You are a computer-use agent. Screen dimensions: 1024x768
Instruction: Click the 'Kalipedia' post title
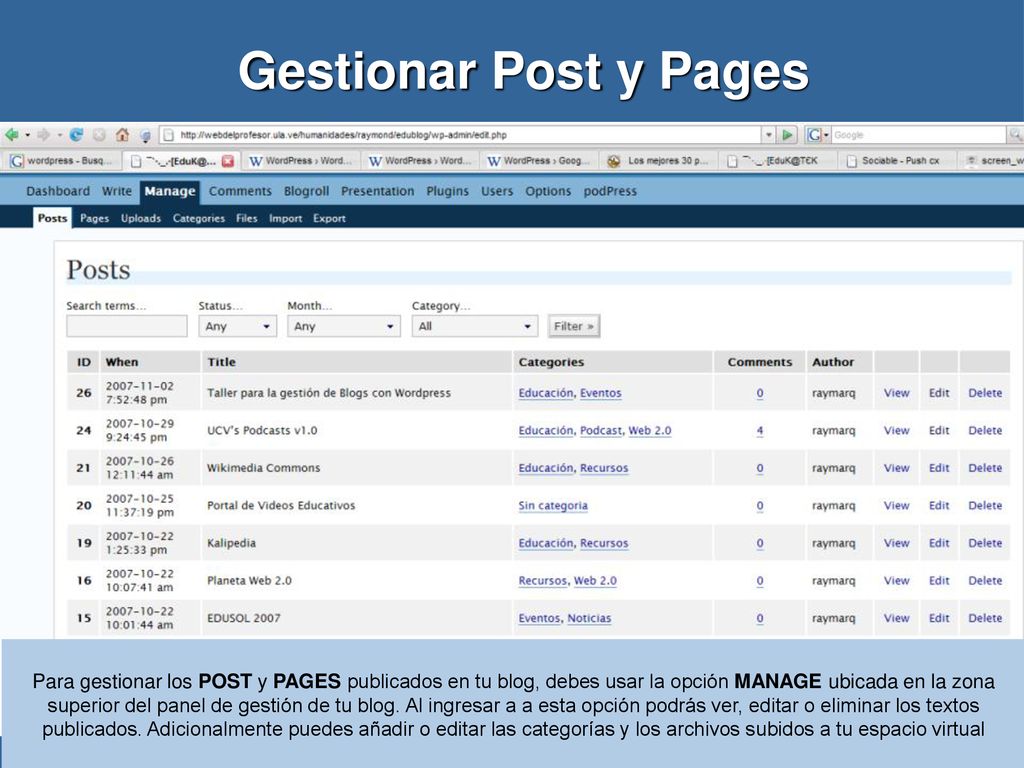pyautogui.click(x=231, y=543)
